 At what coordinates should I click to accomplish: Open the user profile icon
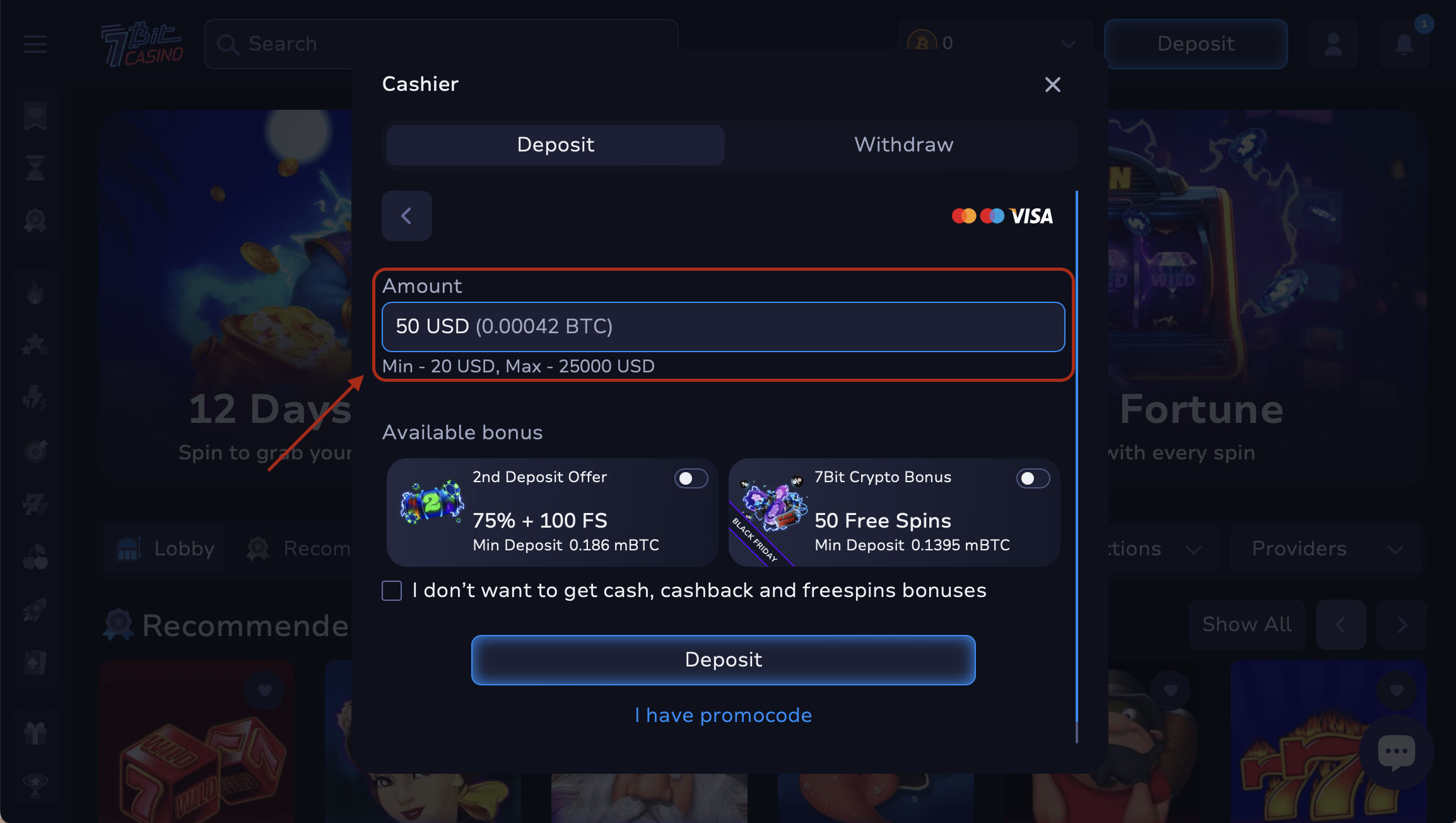coord(1333,44)
